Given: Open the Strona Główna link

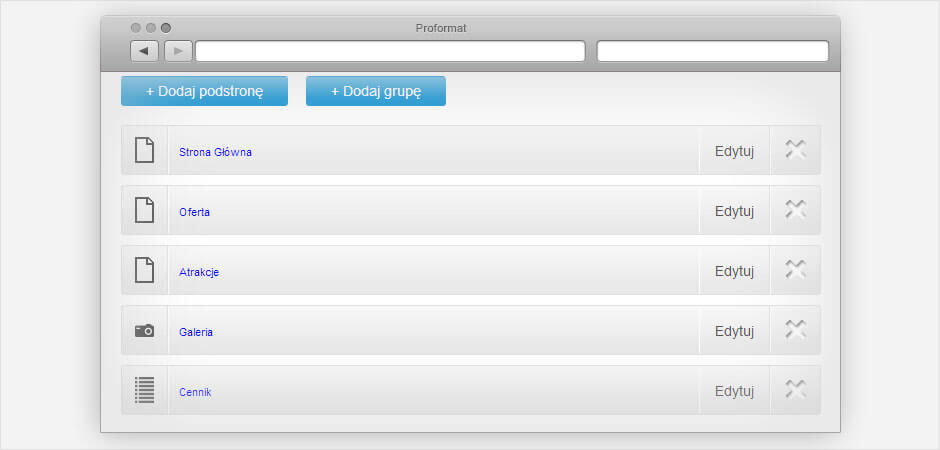Looking at the screenshot, I should click(215, 152).
